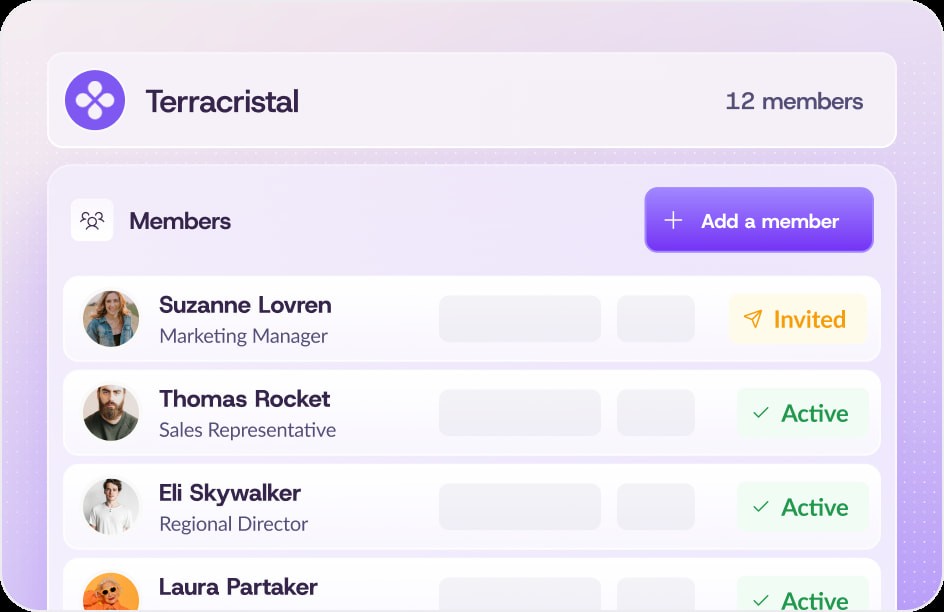This screenshot has width=944, height=612.
Task: Expand Eli Skywalker's member row details
Action: (471, 507)
